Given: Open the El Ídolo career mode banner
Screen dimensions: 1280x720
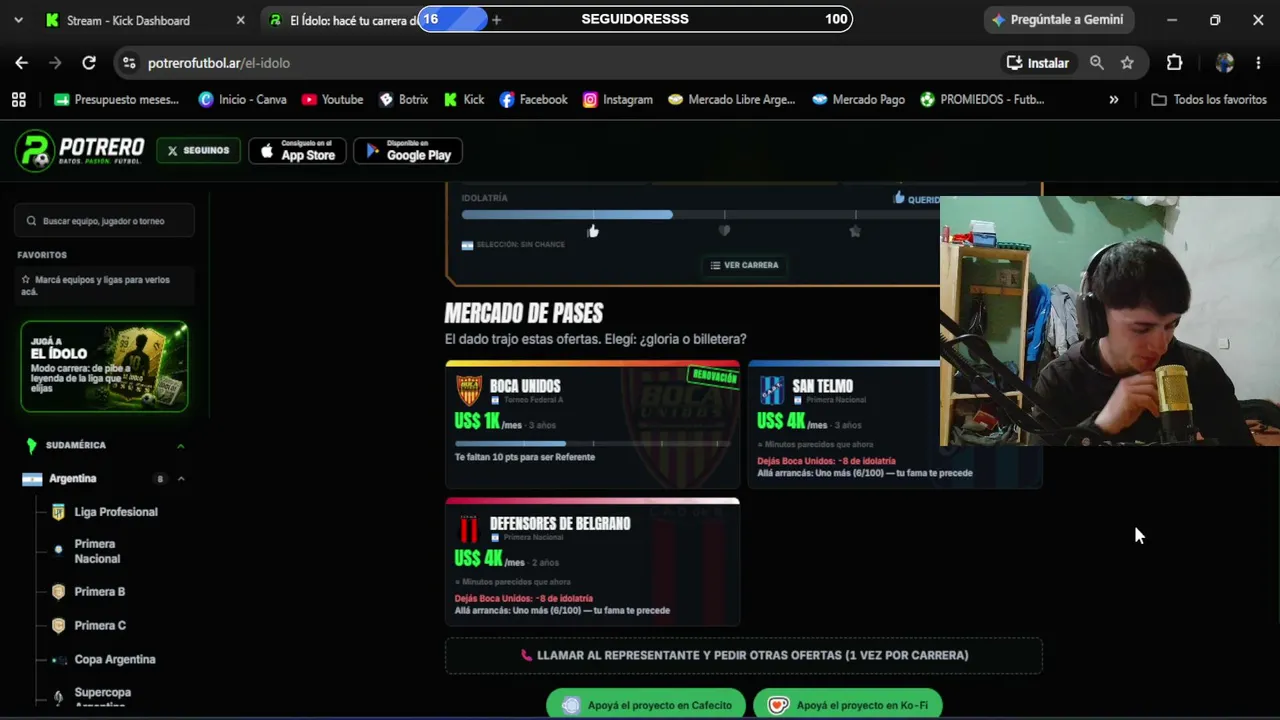Looking at the screenshot, I should [x=104, y=367].
